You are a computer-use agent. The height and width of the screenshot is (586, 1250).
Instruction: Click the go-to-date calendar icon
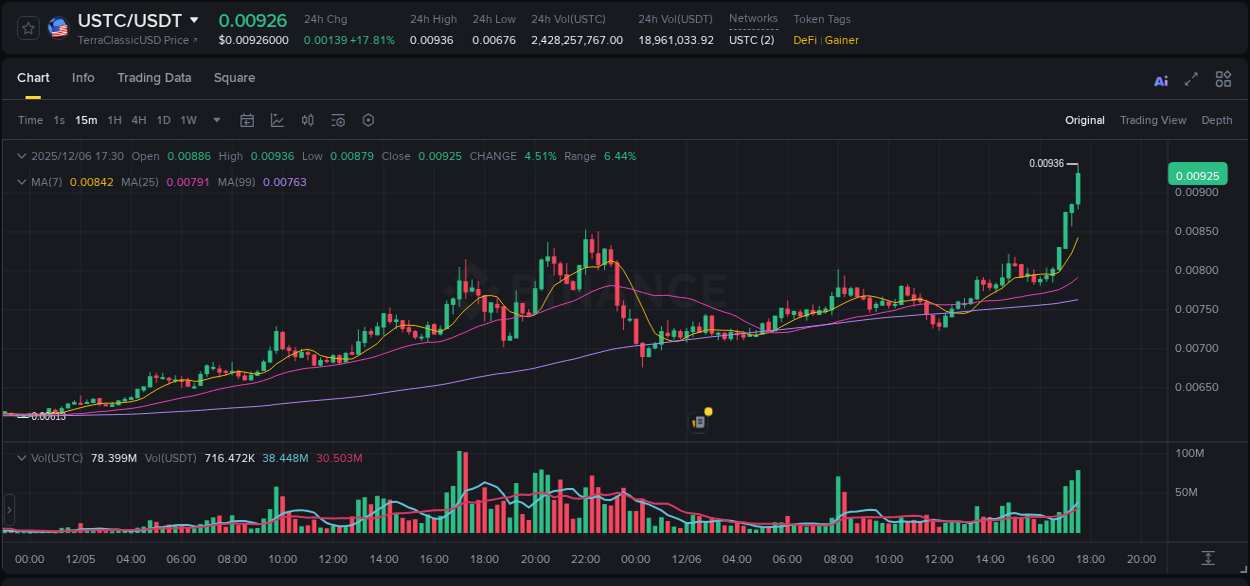coord(247,120)
